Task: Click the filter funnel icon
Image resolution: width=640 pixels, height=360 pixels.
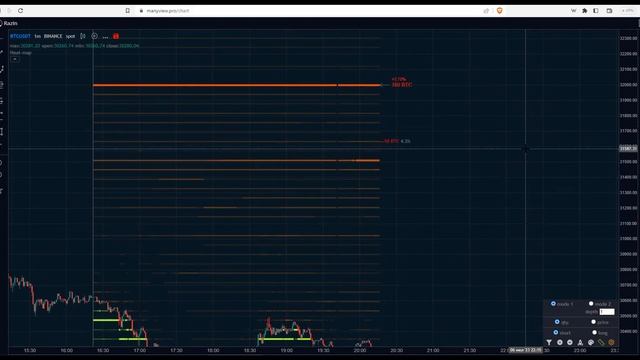Action: tap(549, 342)
